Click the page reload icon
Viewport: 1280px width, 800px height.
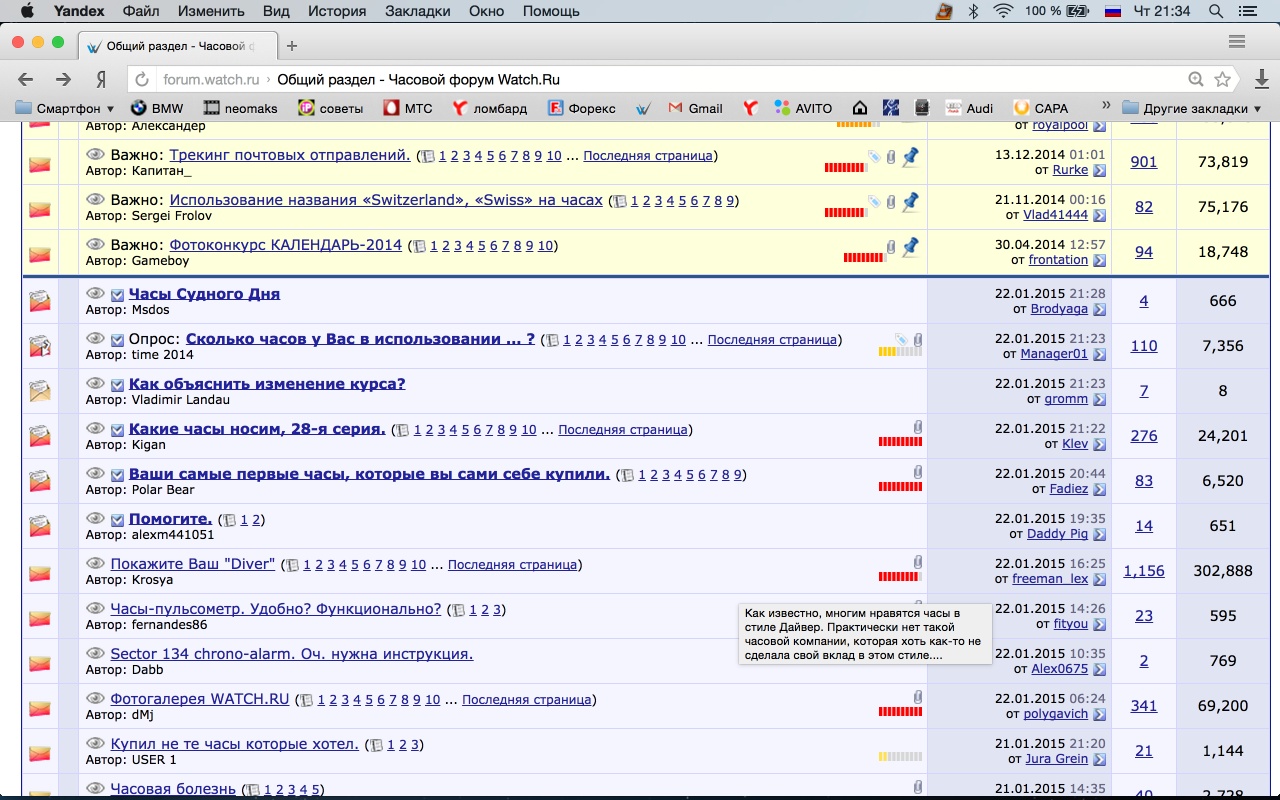click(142, 80)
